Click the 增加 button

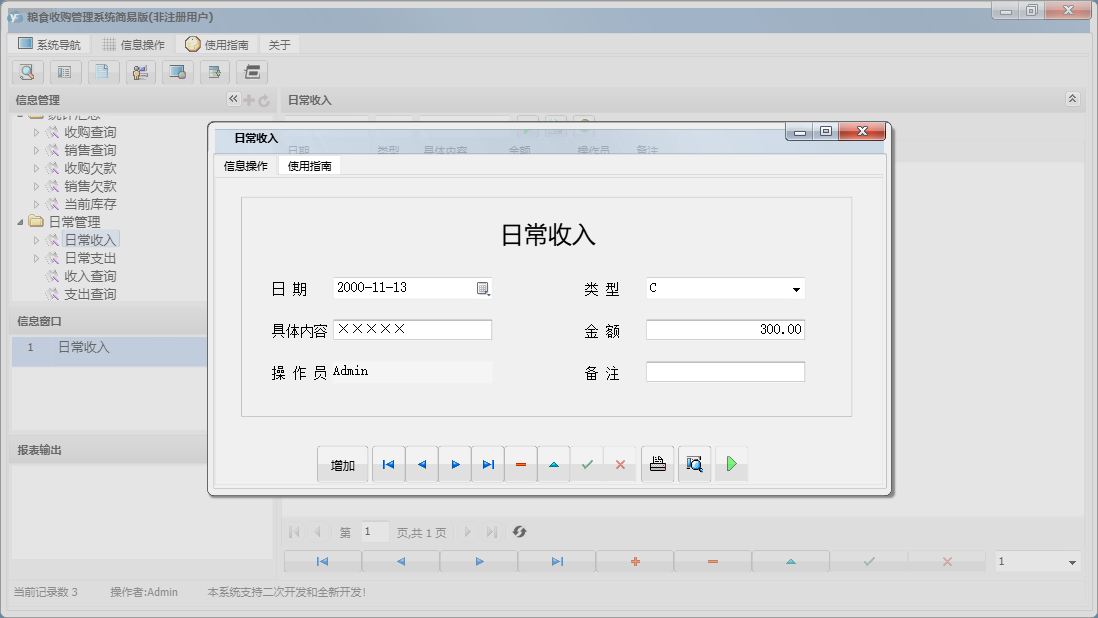click(x=343, y=463)
